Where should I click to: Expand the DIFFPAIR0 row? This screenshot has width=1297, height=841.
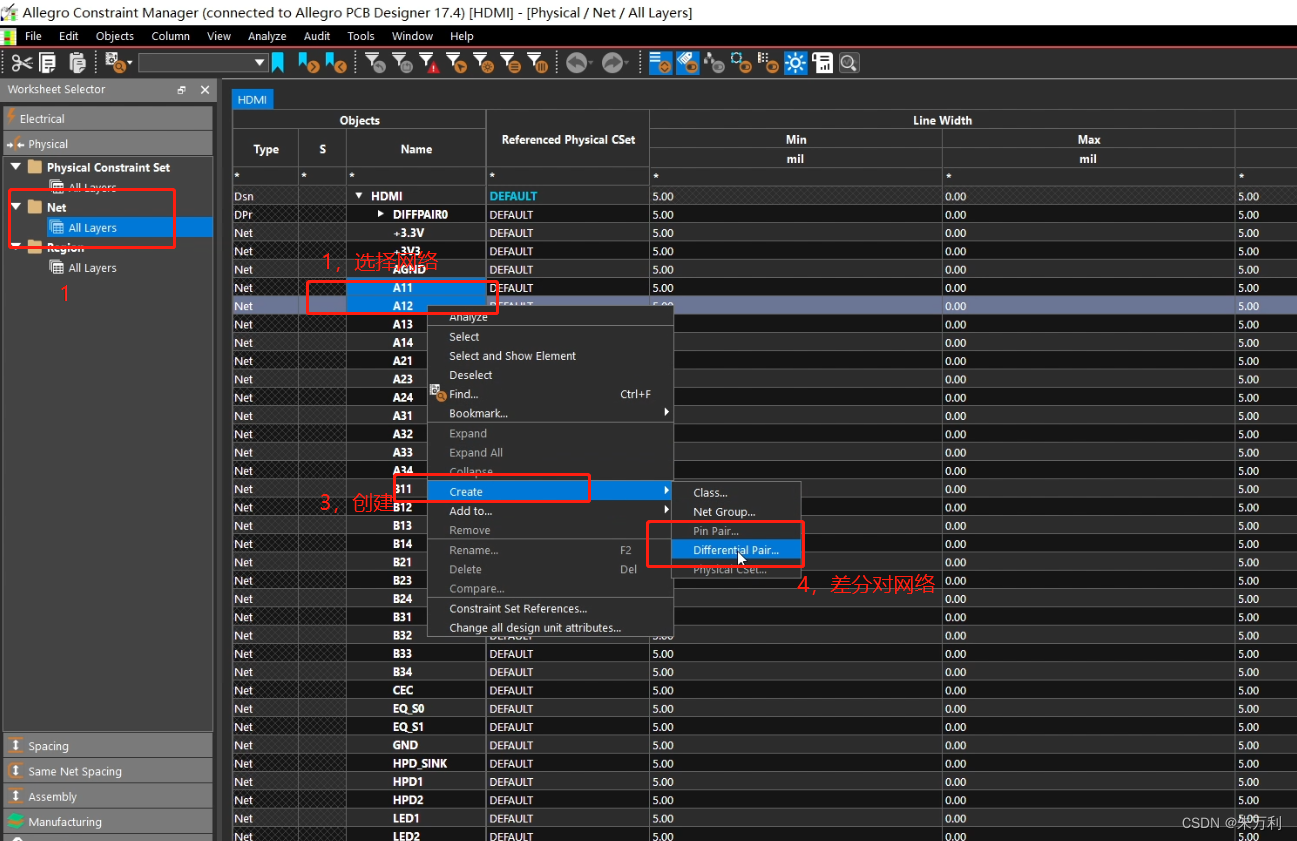pyautogui.click(x=381, y=214)
